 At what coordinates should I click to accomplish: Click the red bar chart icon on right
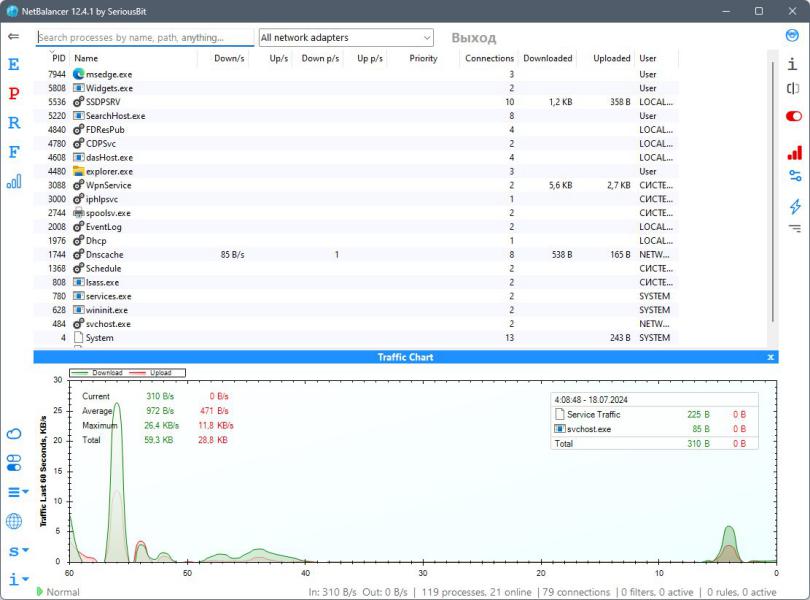click(795, 152)
